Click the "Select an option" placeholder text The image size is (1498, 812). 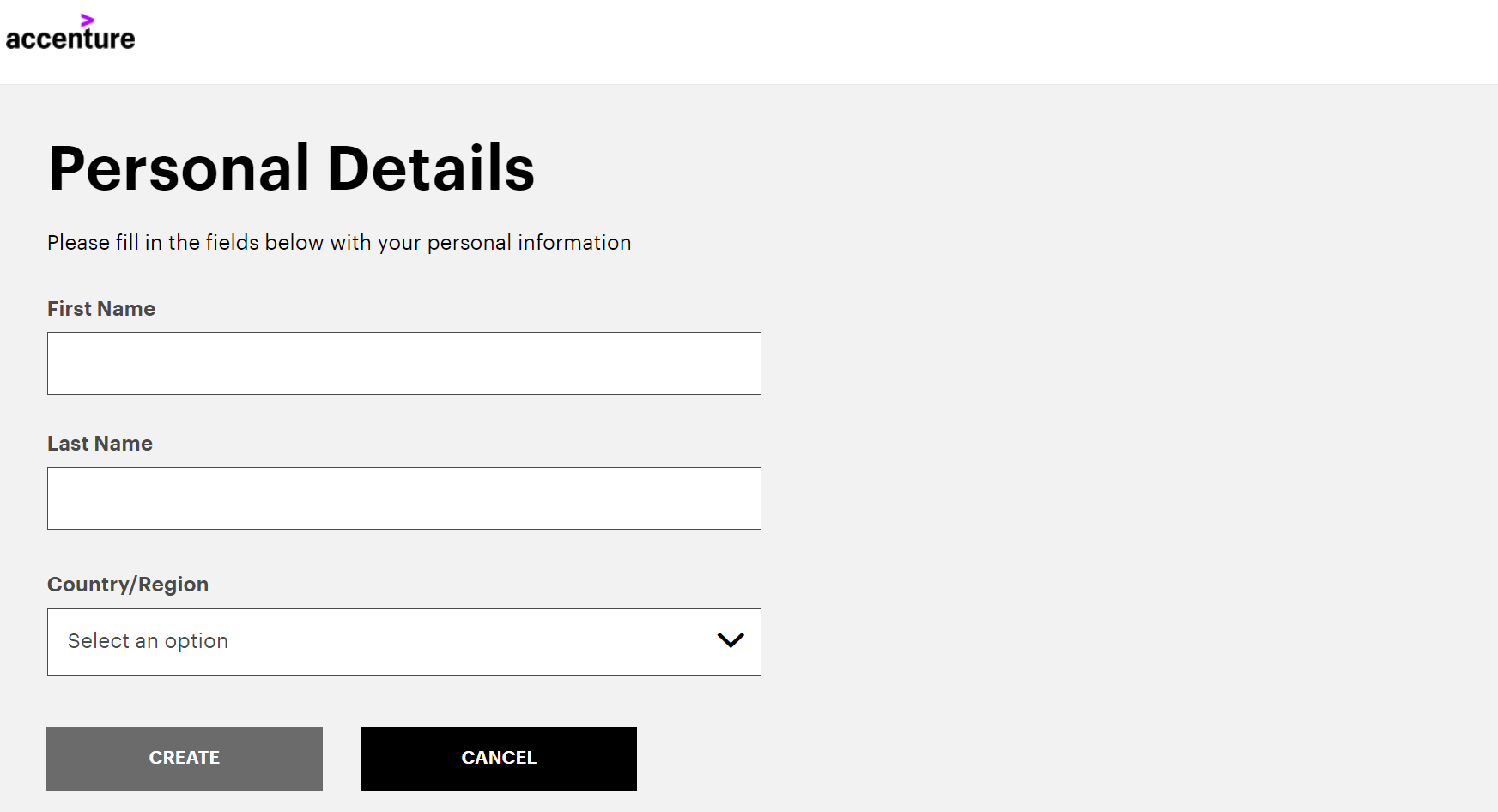pos(148,641)
